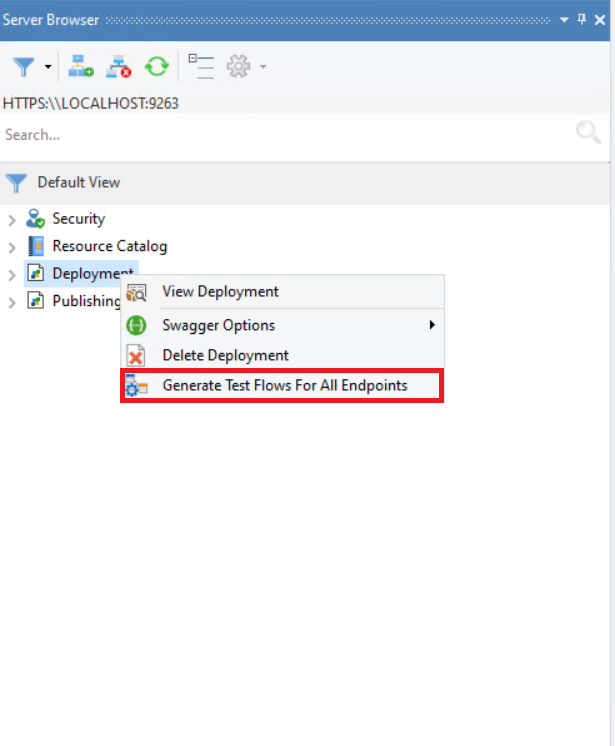Expand the Deployment tree node
Viewport: 615px width, 746px height.
pos(12,274)
